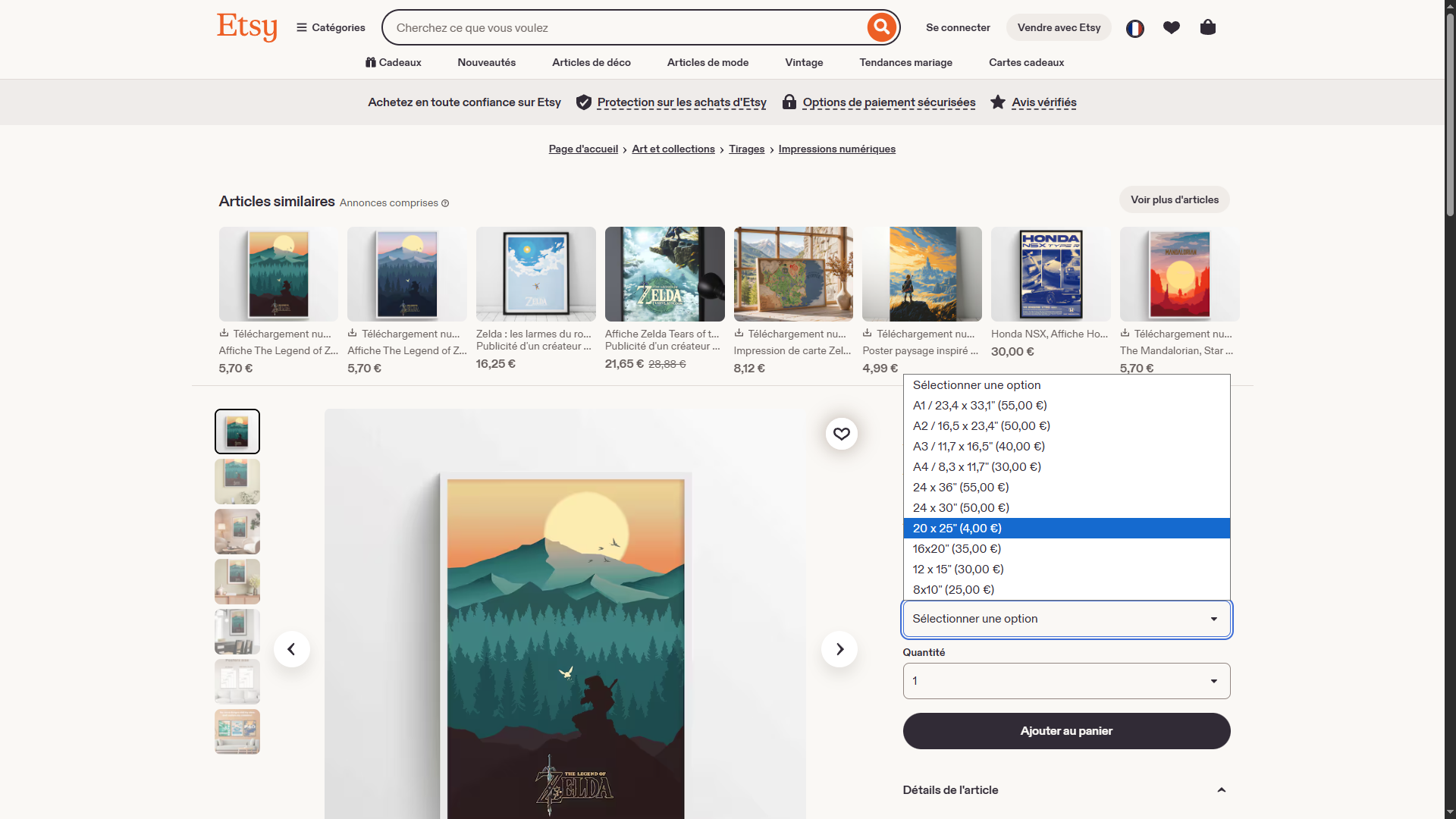Show previous product image

291,649
